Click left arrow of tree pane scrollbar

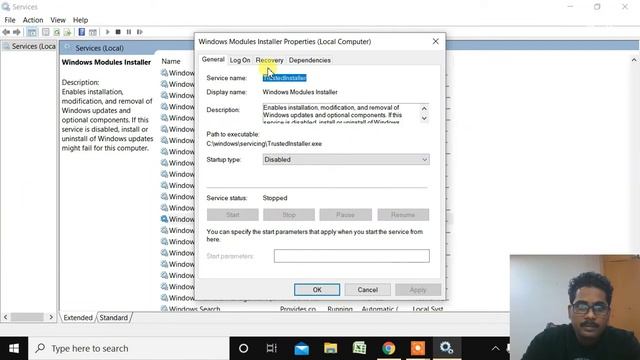5,317
